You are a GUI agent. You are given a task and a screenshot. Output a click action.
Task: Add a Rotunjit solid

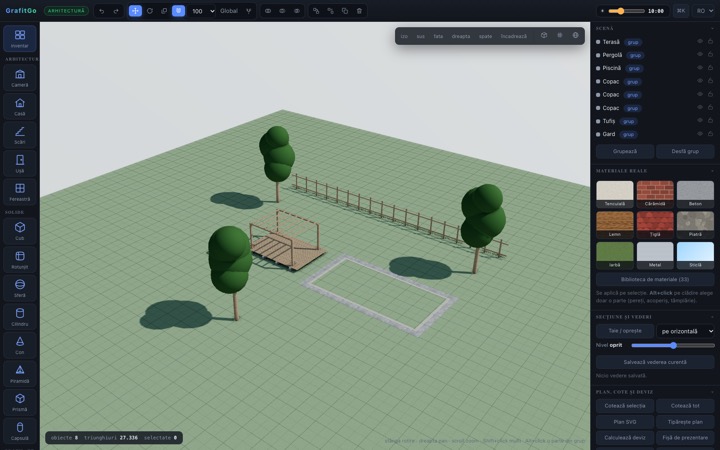(x=20, y=259)
